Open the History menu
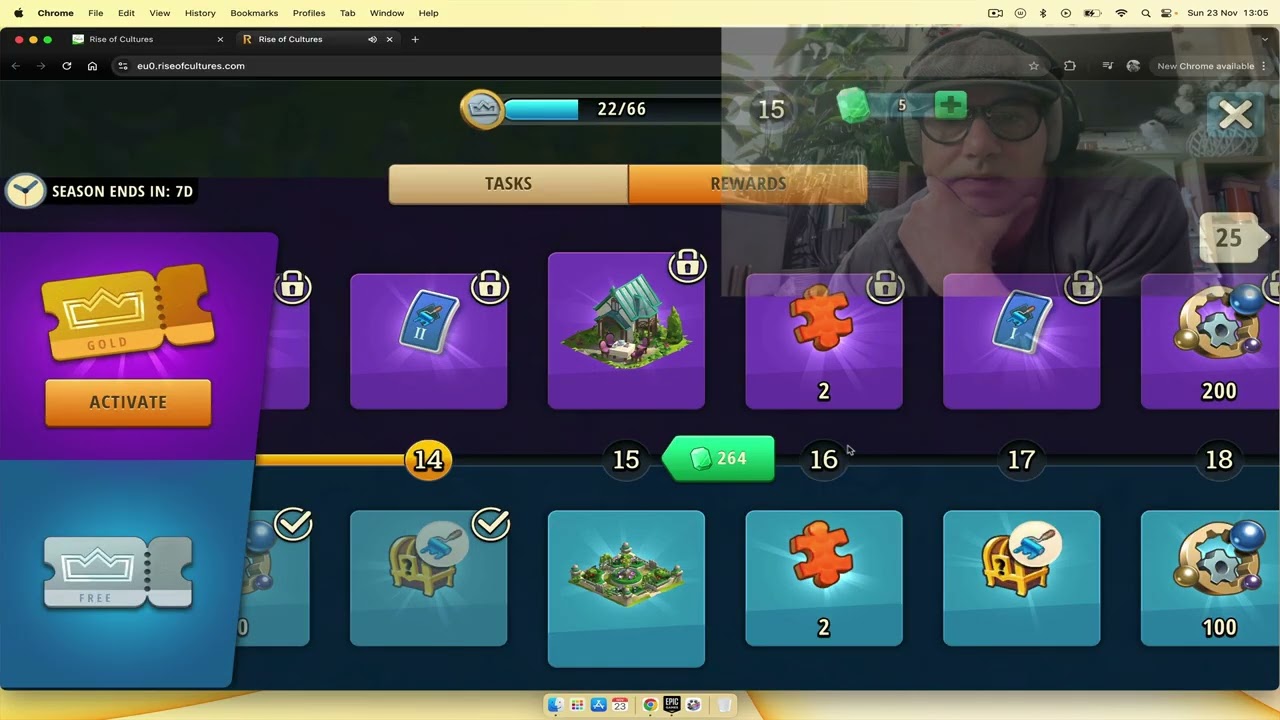Viewport: 1280px width, 720px height. pos(200,13)
